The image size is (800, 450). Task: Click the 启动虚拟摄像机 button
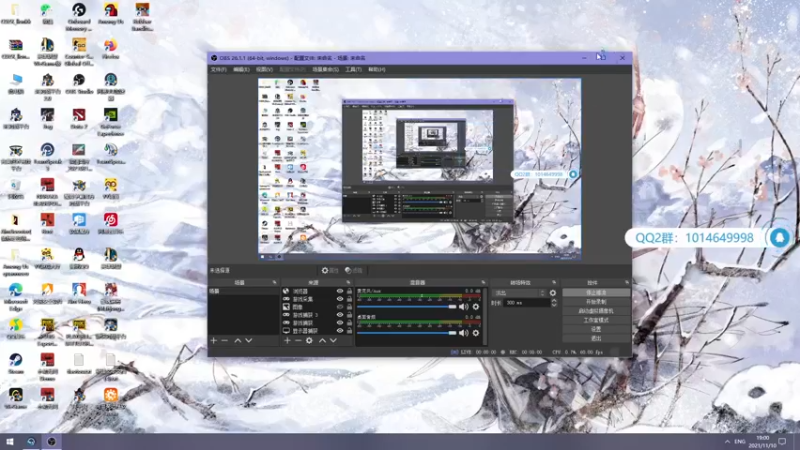point(596,311)
